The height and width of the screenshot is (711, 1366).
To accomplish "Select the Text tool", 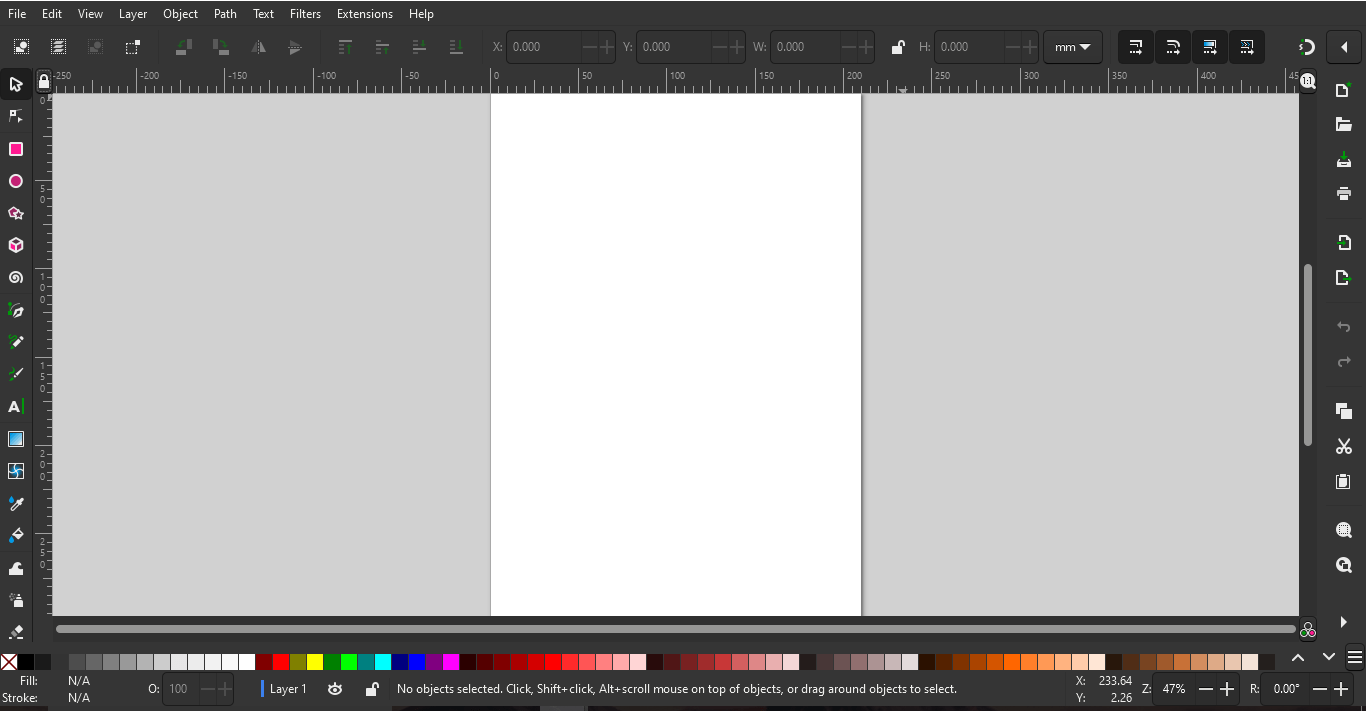I will coord(16,406).
